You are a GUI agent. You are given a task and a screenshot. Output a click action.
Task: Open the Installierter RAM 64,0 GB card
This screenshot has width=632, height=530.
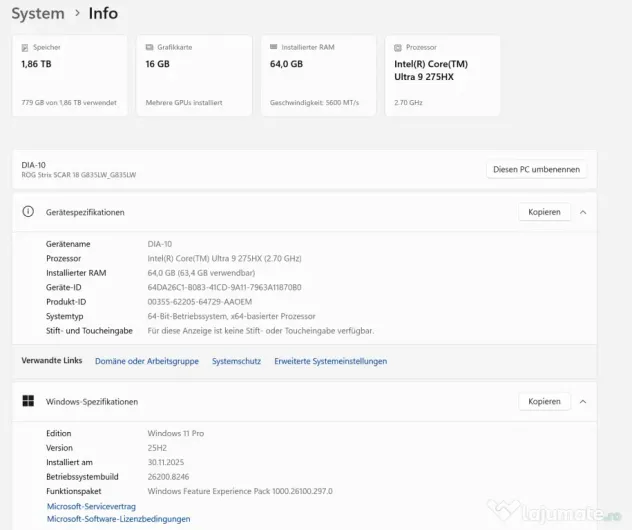(319, 76)
